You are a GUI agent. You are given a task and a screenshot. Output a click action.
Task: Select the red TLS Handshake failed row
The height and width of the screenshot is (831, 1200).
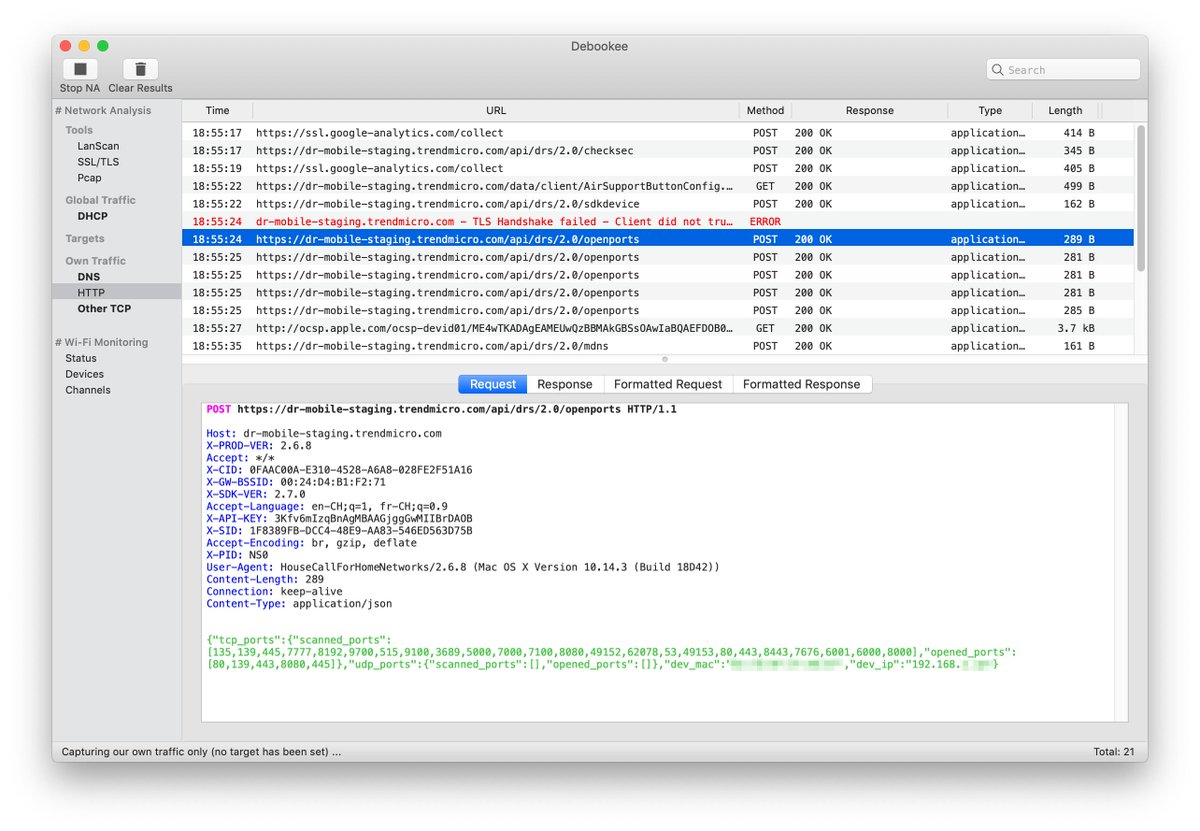[659, 222]
